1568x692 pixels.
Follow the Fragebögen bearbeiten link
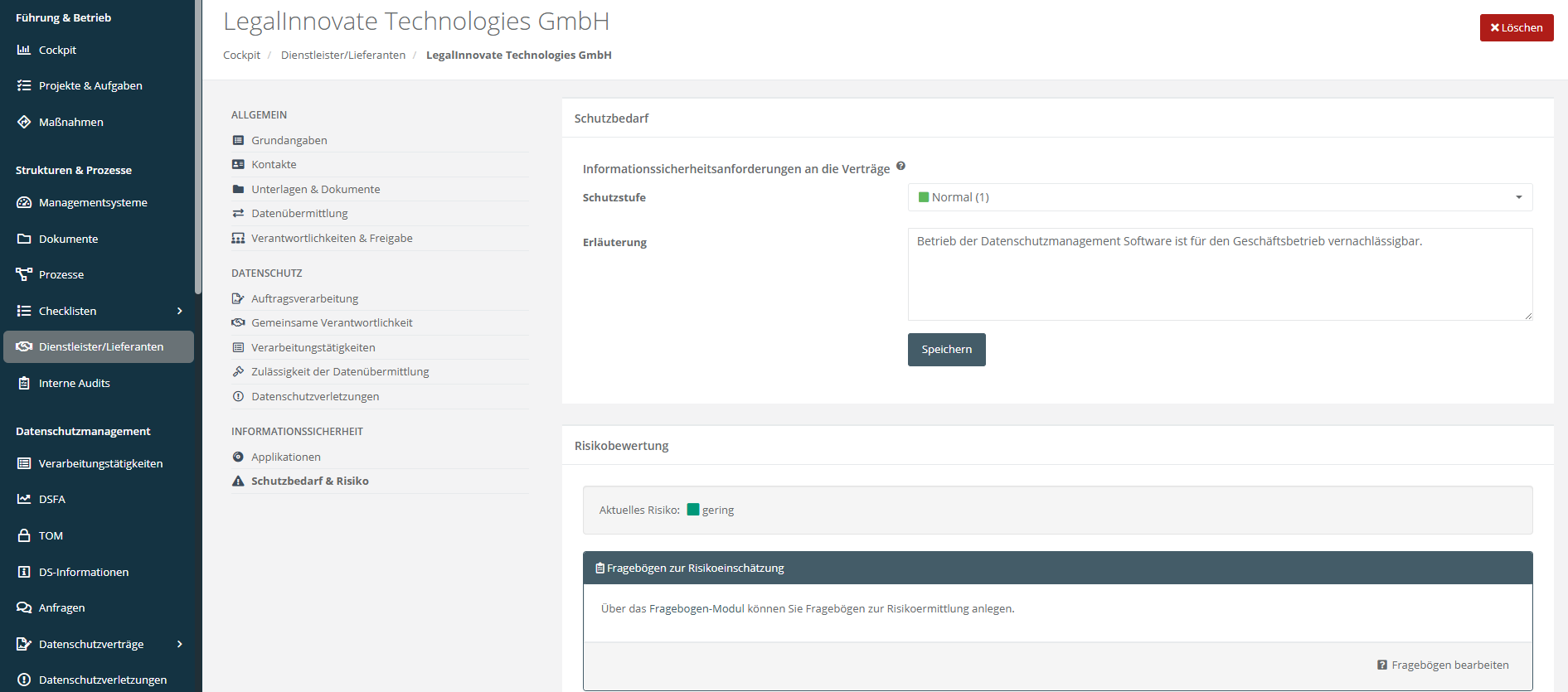click(x=1449, y=665)
